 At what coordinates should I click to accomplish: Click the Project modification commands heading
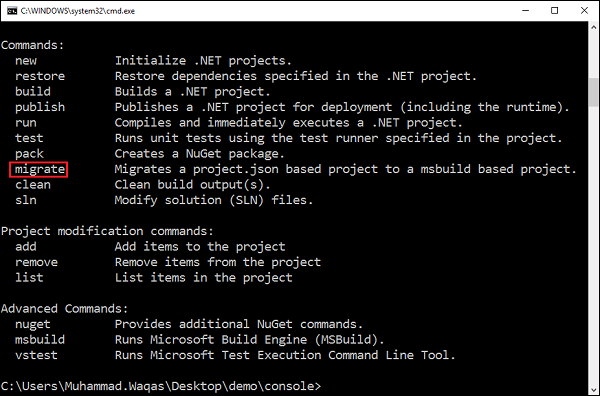107,231
